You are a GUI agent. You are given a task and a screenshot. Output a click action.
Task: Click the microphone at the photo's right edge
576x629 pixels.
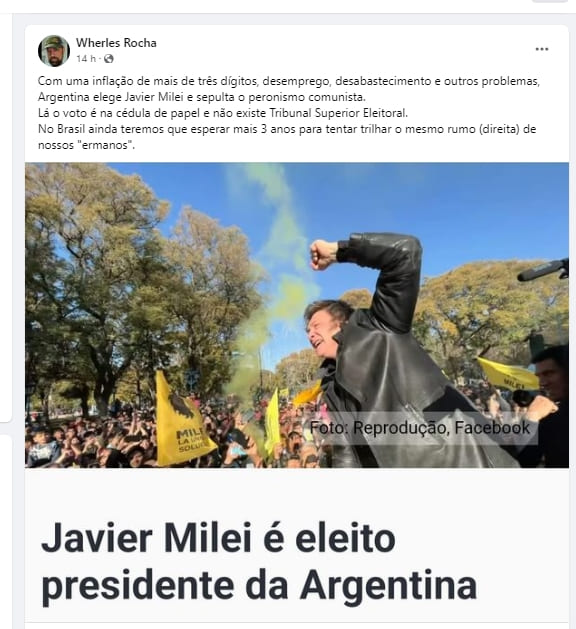(x=544, y=270)
